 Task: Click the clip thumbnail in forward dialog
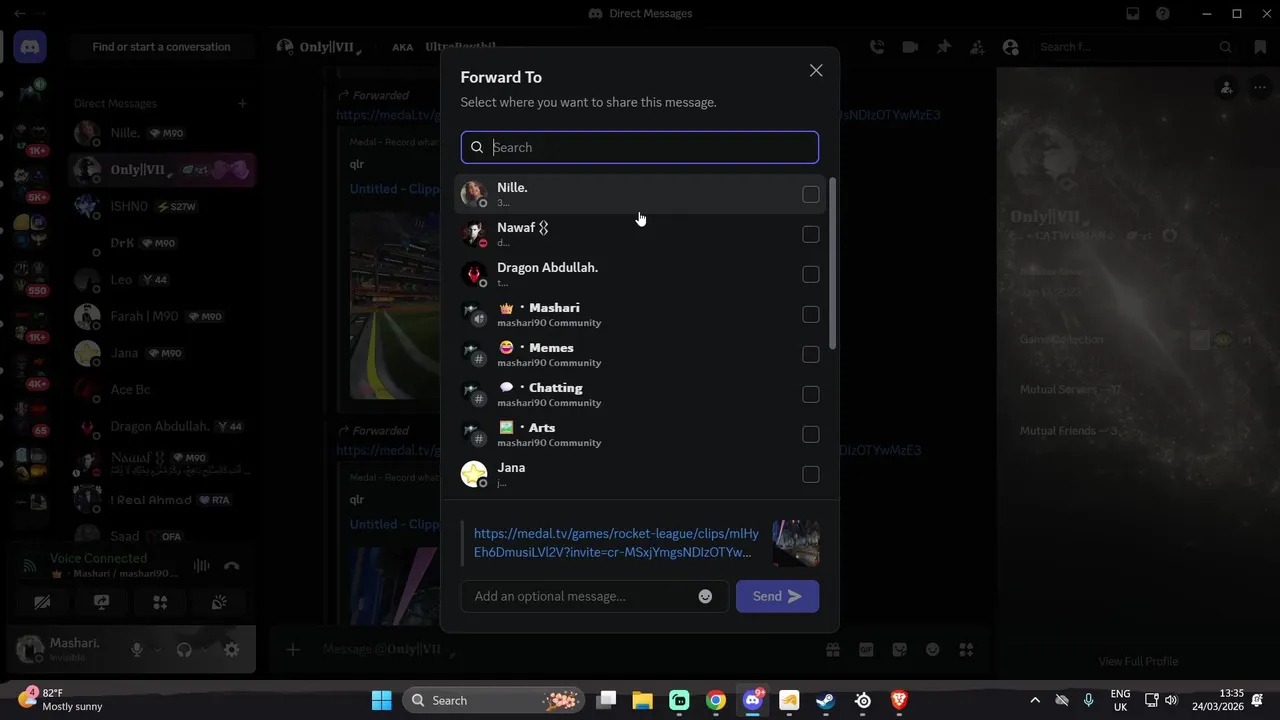tap(796, 543)
